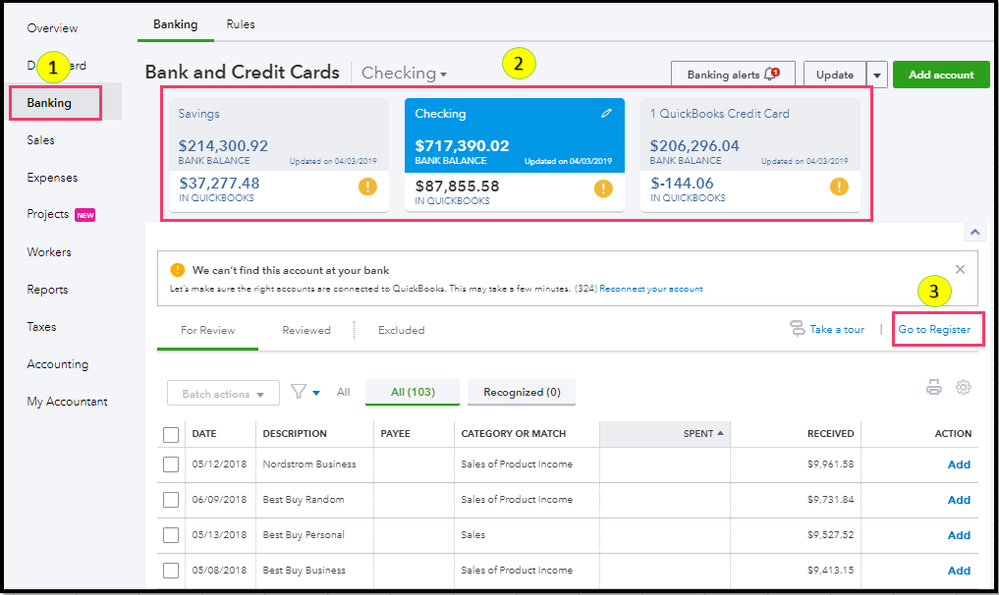Viewport: 999px width, 595px height.
Task: Click the filter funnel icon
Action: coord(298,392)
